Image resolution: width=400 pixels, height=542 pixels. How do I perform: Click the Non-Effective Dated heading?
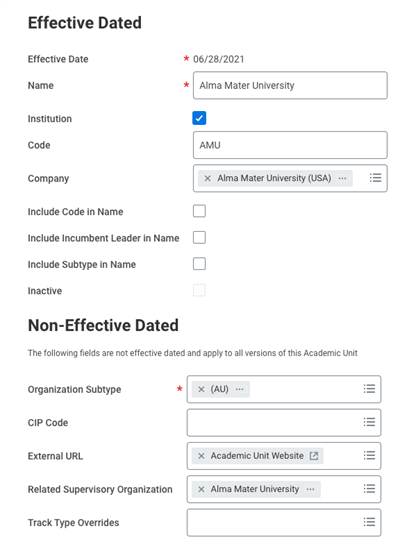click(x=103, y=325)
